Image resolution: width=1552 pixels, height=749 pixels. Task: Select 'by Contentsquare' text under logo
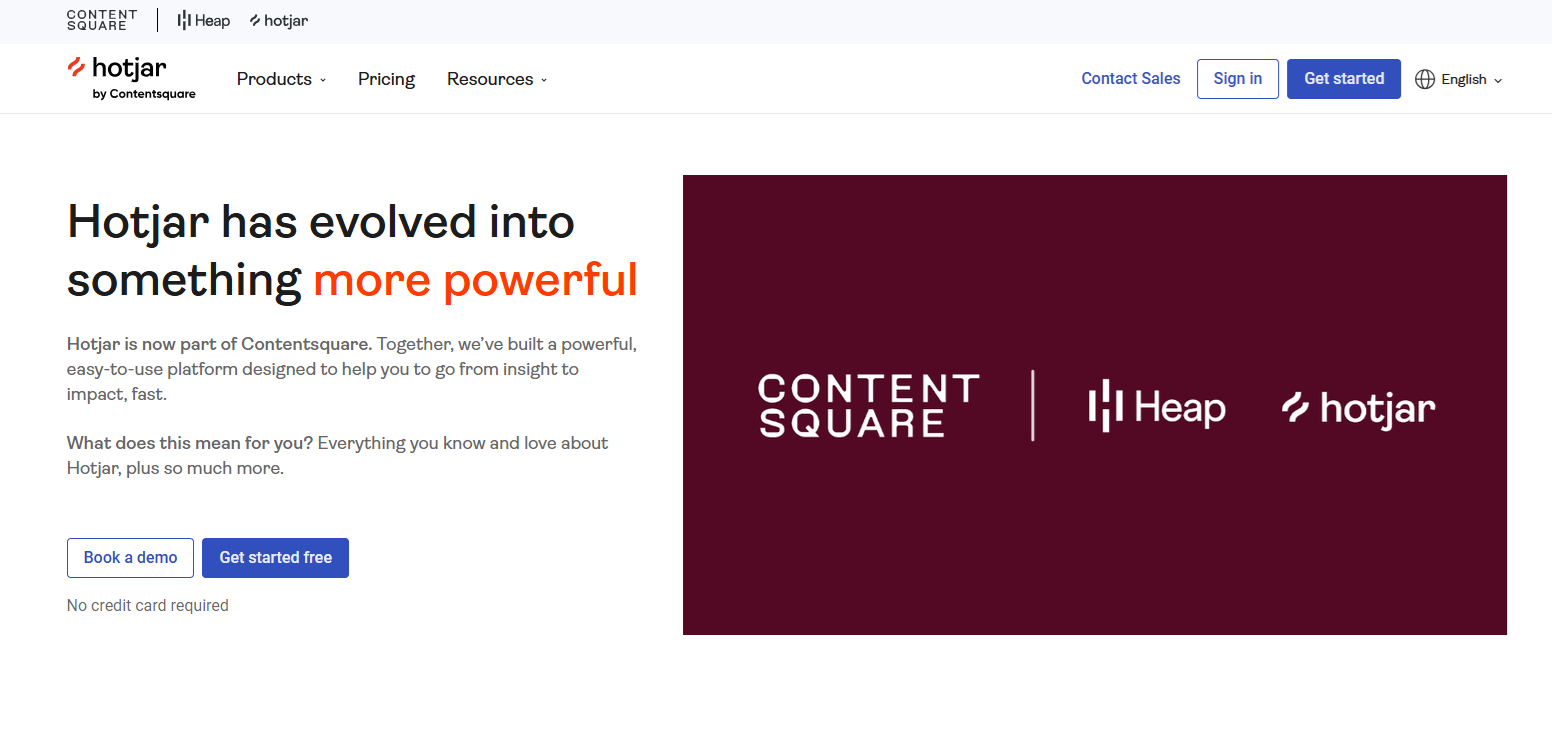click(x=144, y=94)
